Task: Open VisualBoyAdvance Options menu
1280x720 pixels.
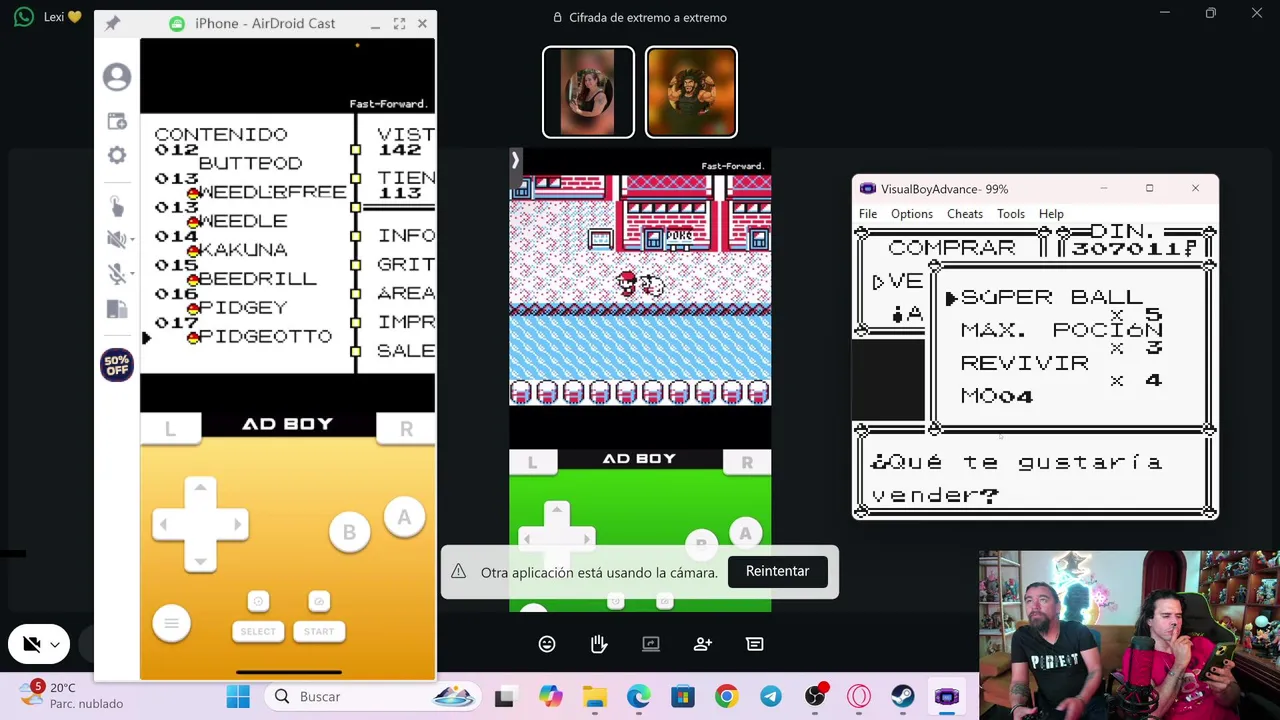Action: click(912, 214)
